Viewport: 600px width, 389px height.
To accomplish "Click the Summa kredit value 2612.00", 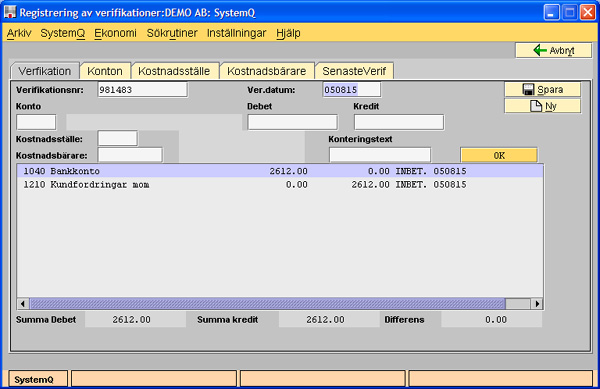I will pyautogui.click(x=329, y=319).
